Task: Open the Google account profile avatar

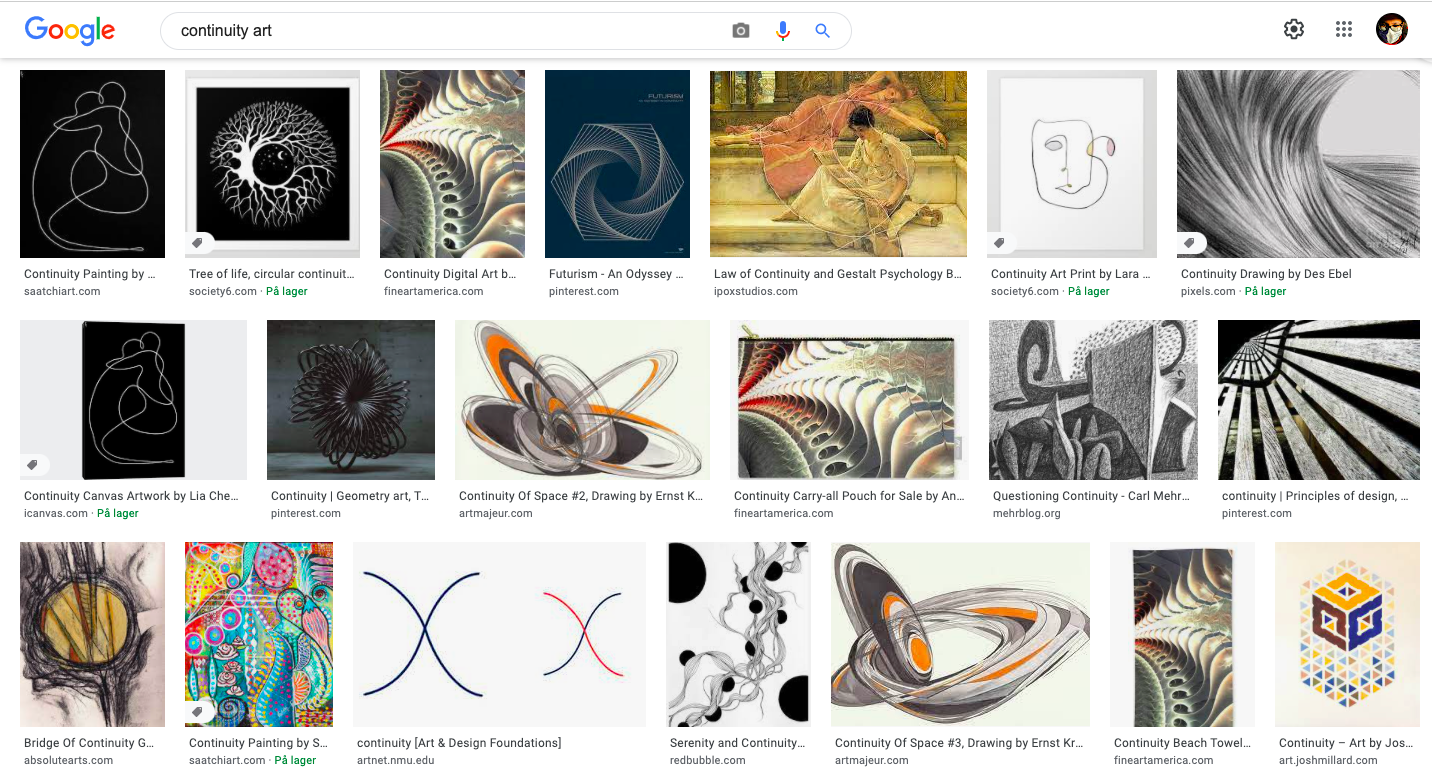Action: coord(1391,29)
